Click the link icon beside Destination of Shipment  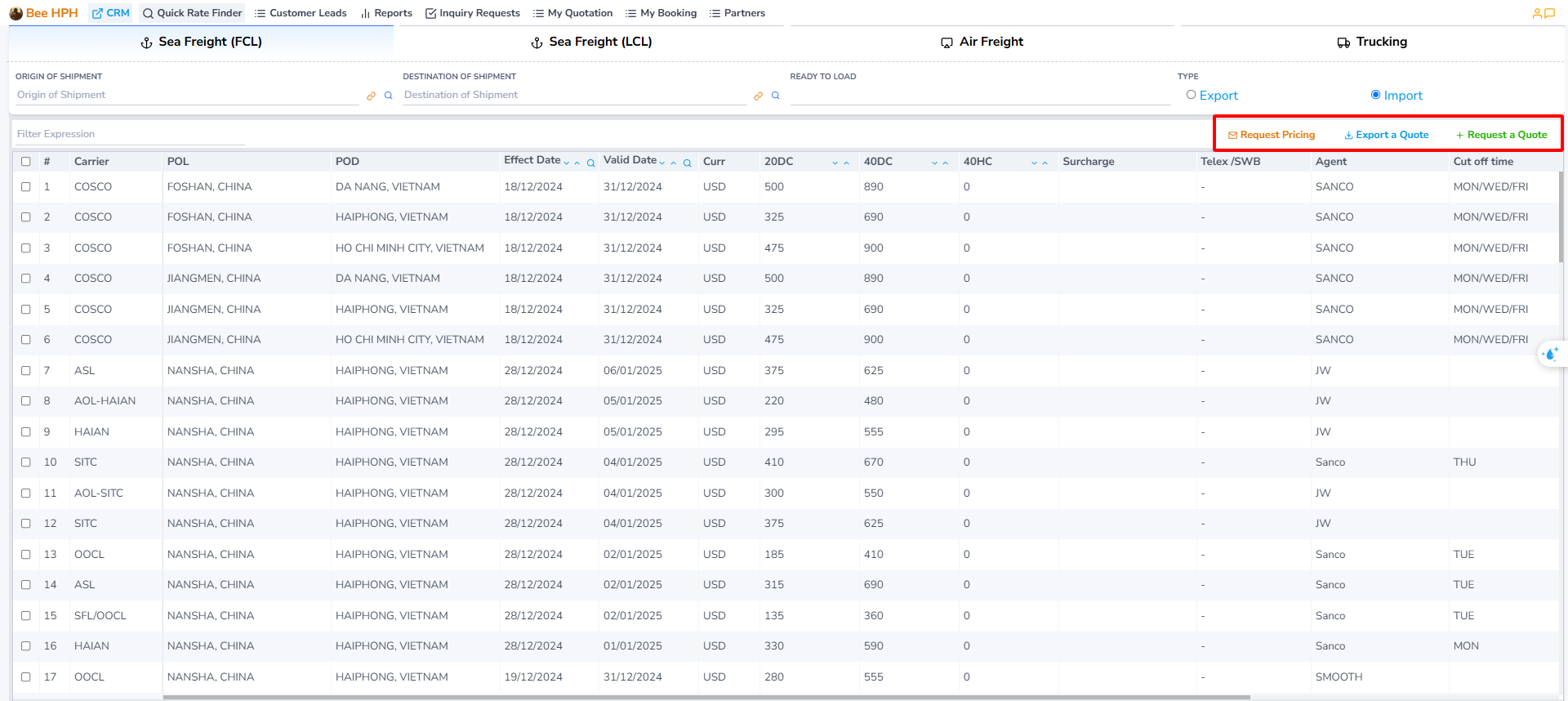click(x=758, y=96)
